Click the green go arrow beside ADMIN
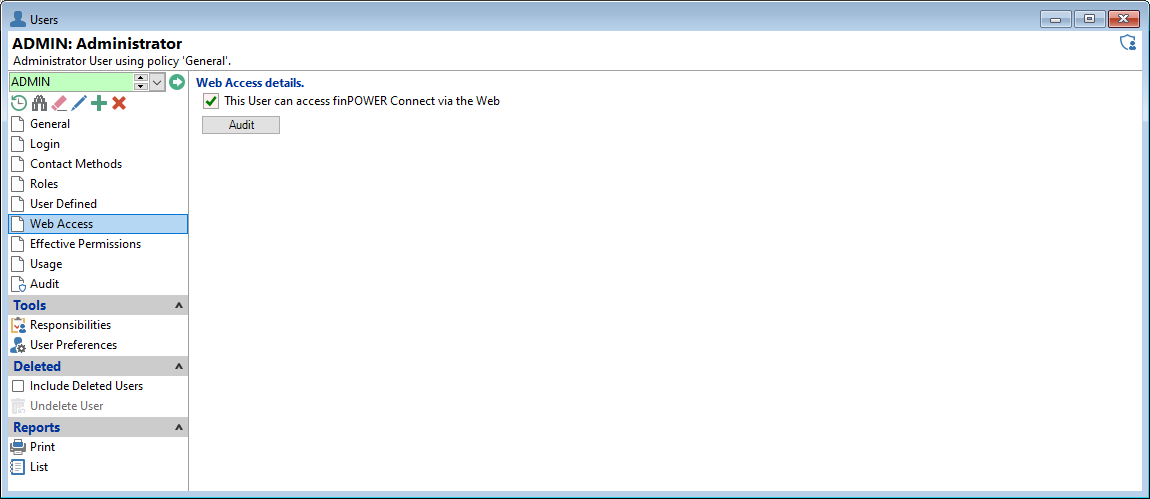 [x=177, y=82]
